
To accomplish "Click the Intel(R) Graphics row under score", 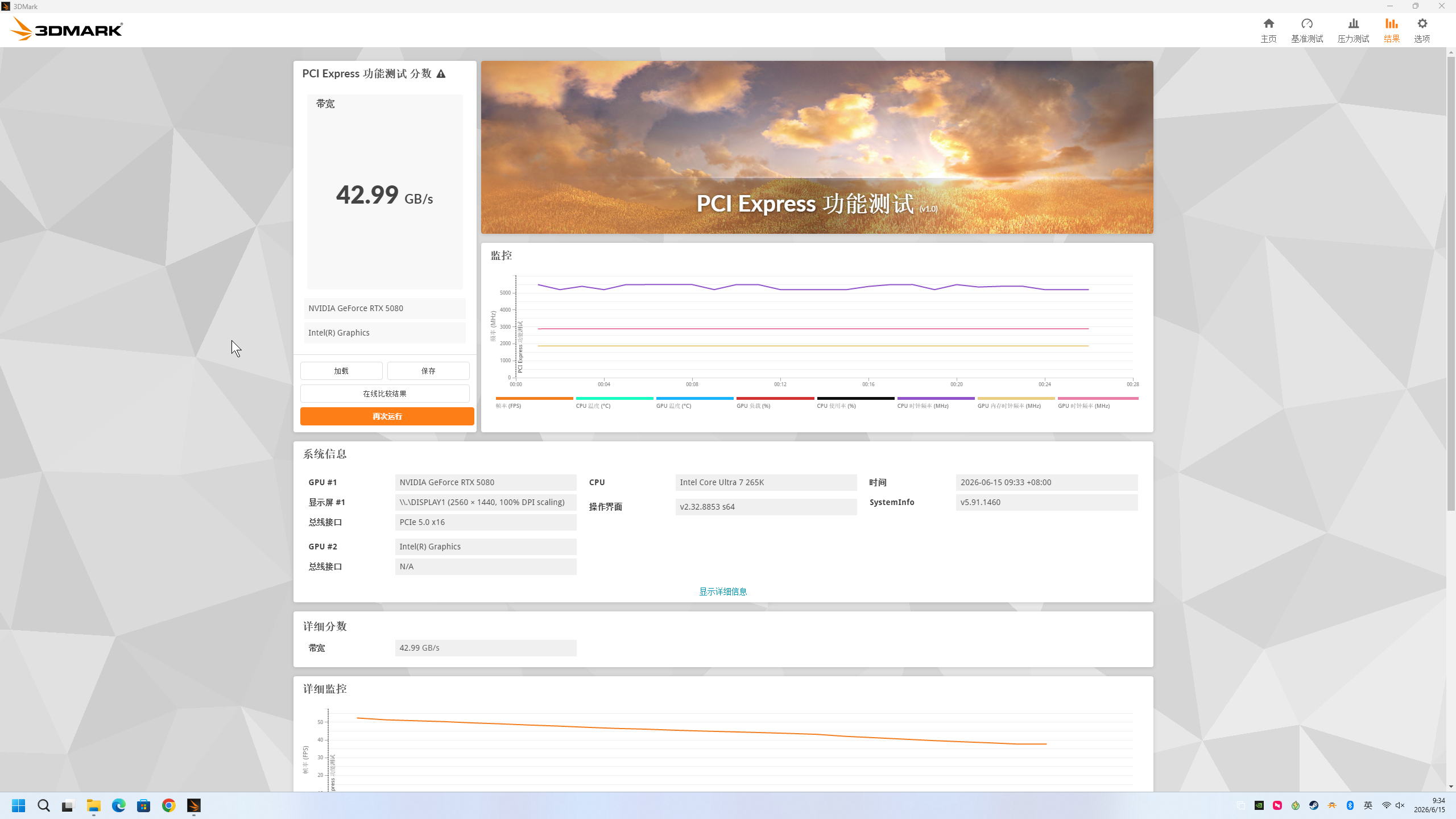I will point(384,333).
